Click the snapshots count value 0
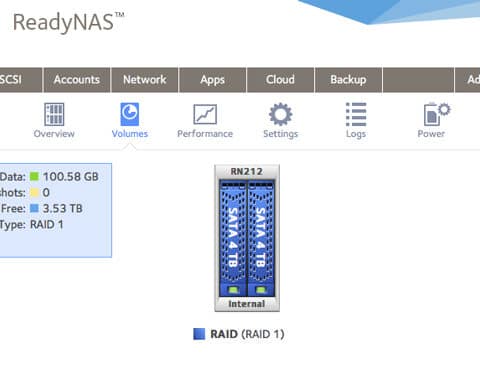480x372 pixels. [46, 193]
